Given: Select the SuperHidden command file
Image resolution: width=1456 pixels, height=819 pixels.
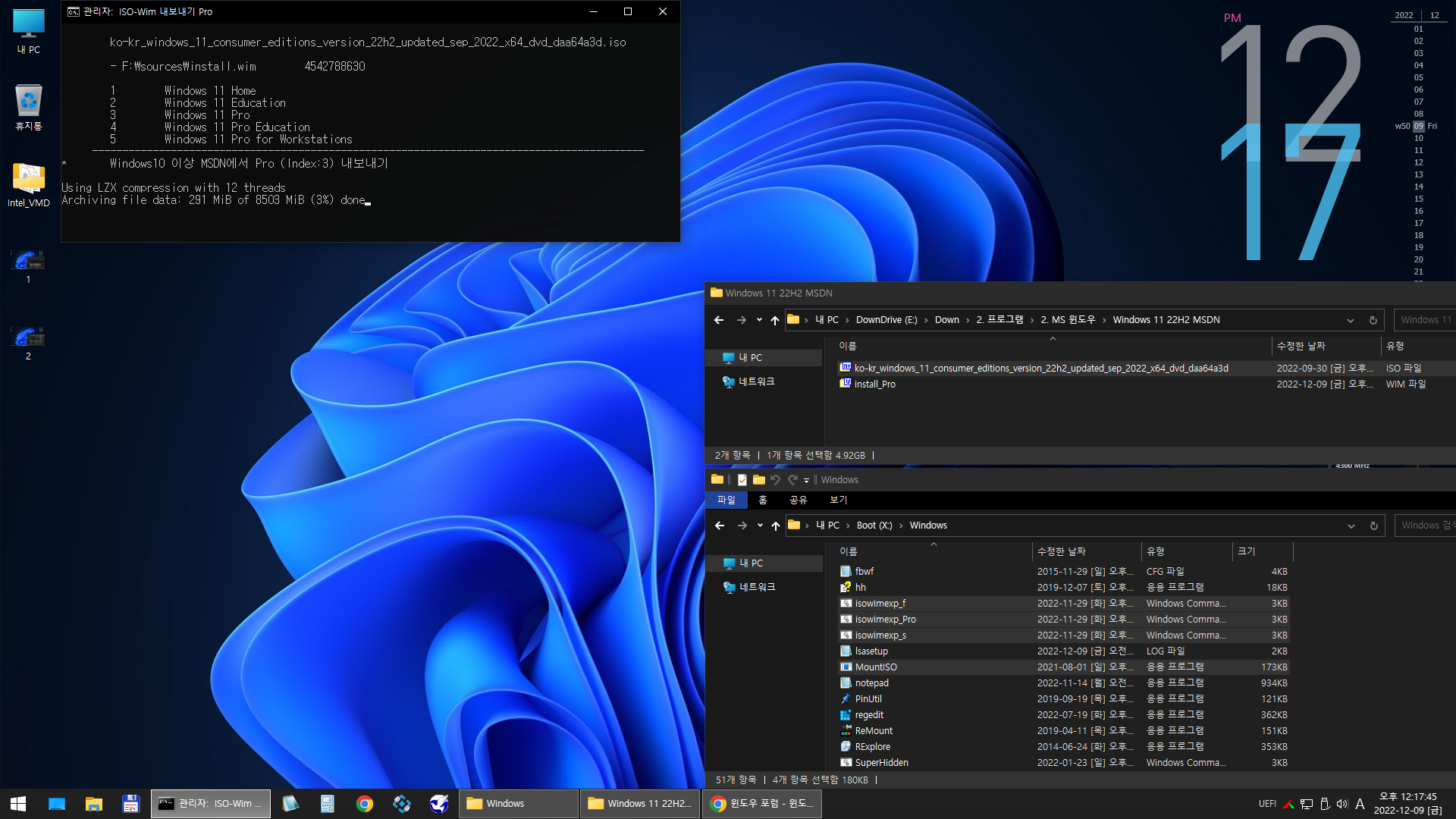Looking at the screenshot, I should (1064, 763).
